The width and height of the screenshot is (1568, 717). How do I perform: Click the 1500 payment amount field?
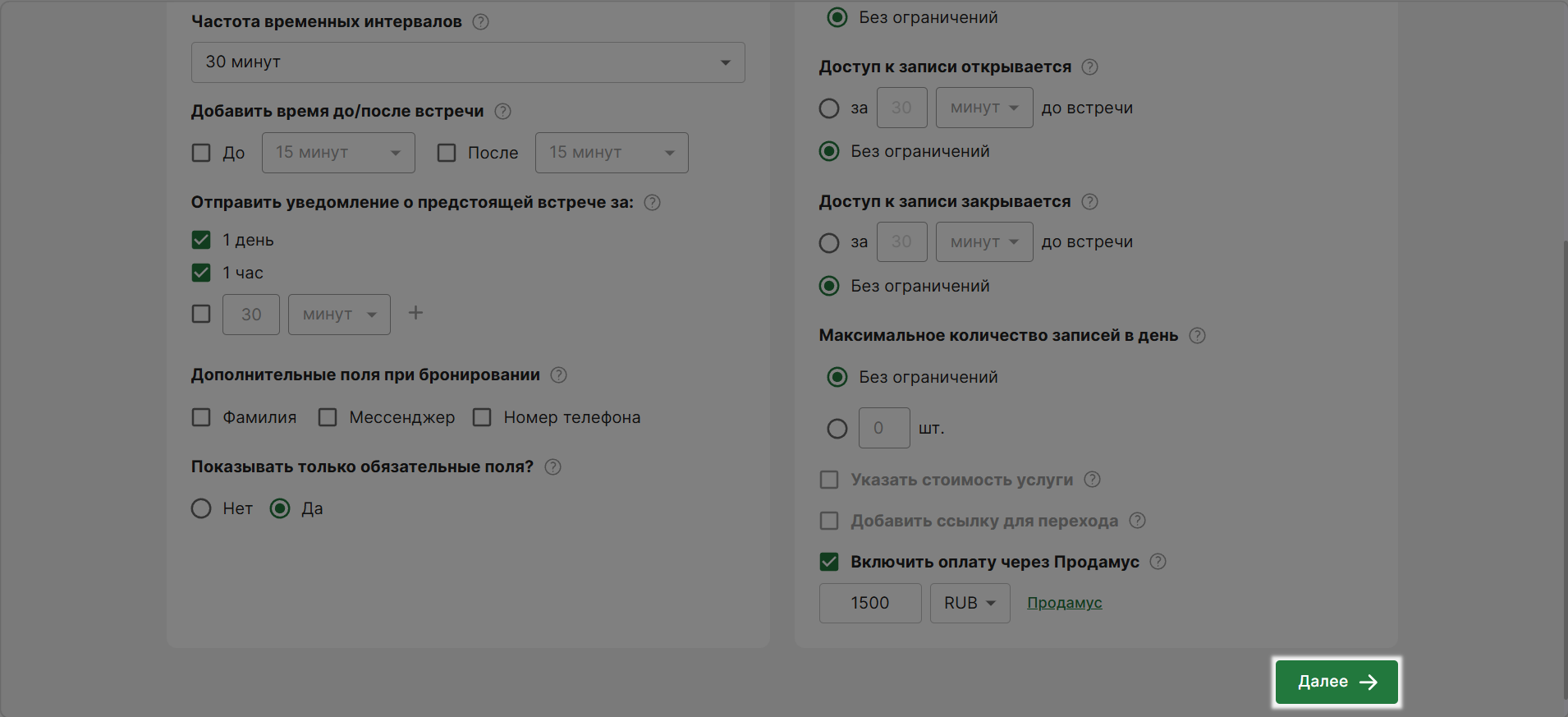click(x=869, y=603)
